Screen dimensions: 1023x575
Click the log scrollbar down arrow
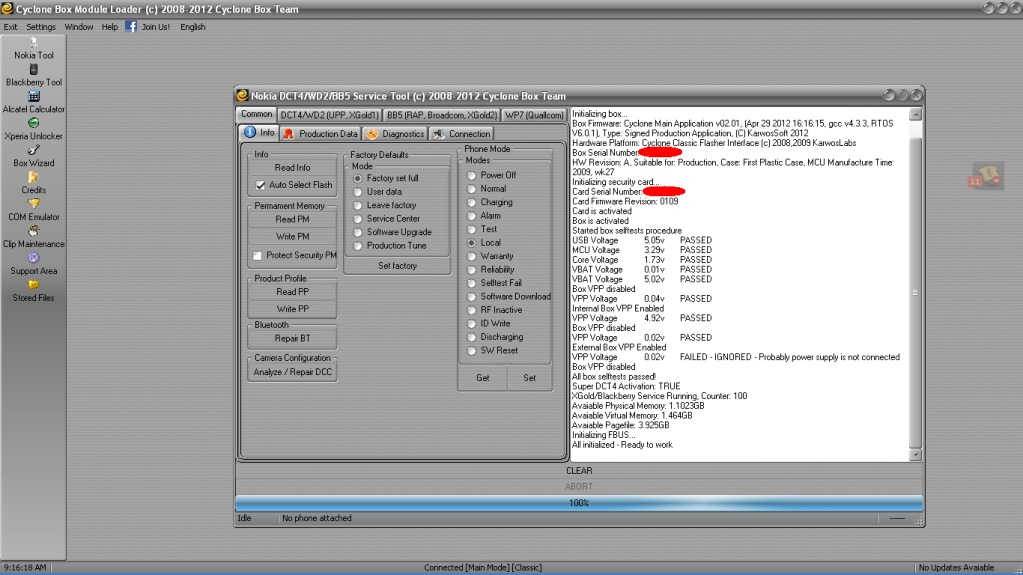(x=915, y=455)
